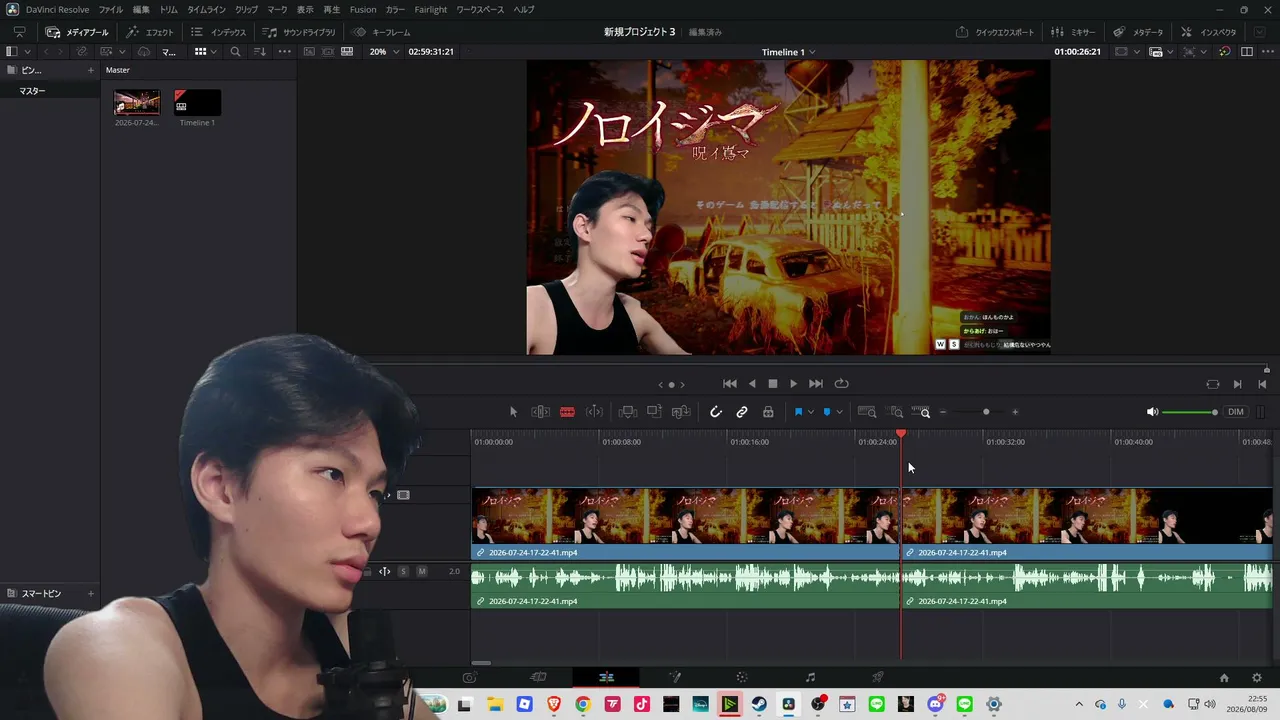The height and width of the screenshot is (720, 1280).
Task: Add a new bin with plus icon
Action: point(90,70)
